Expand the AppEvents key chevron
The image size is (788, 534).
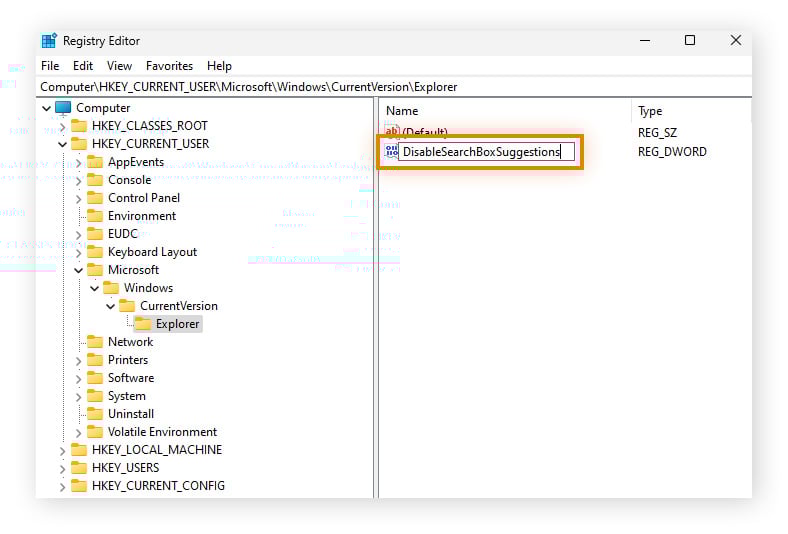click(x=78, y=163)
